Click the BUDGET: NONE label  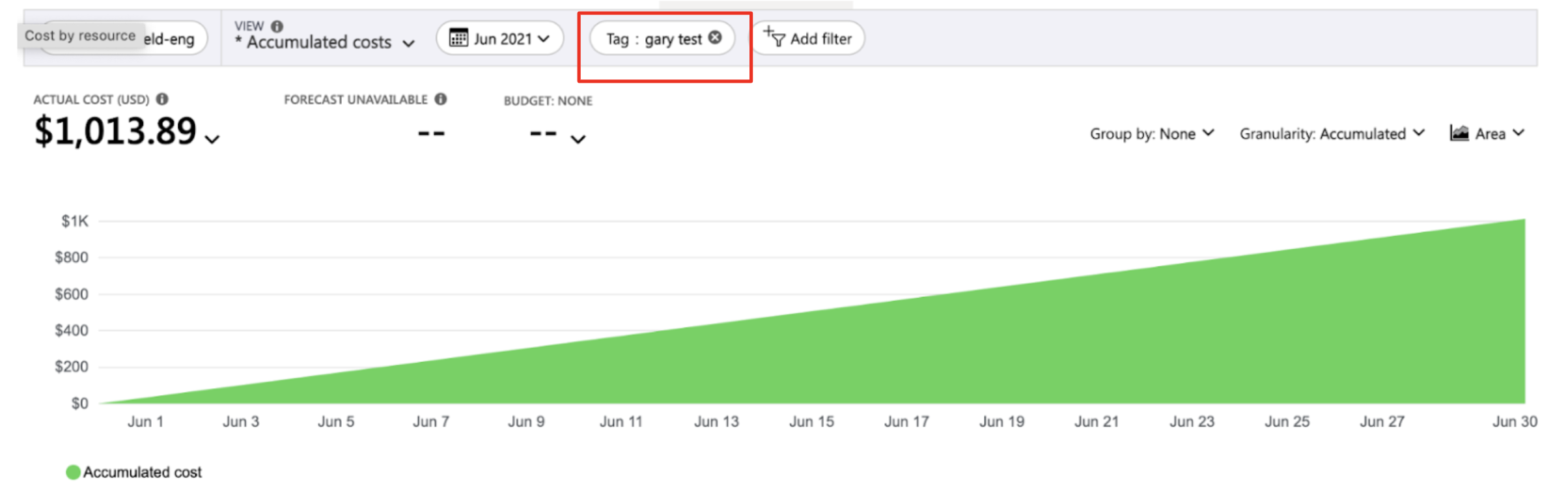(548, 101)
